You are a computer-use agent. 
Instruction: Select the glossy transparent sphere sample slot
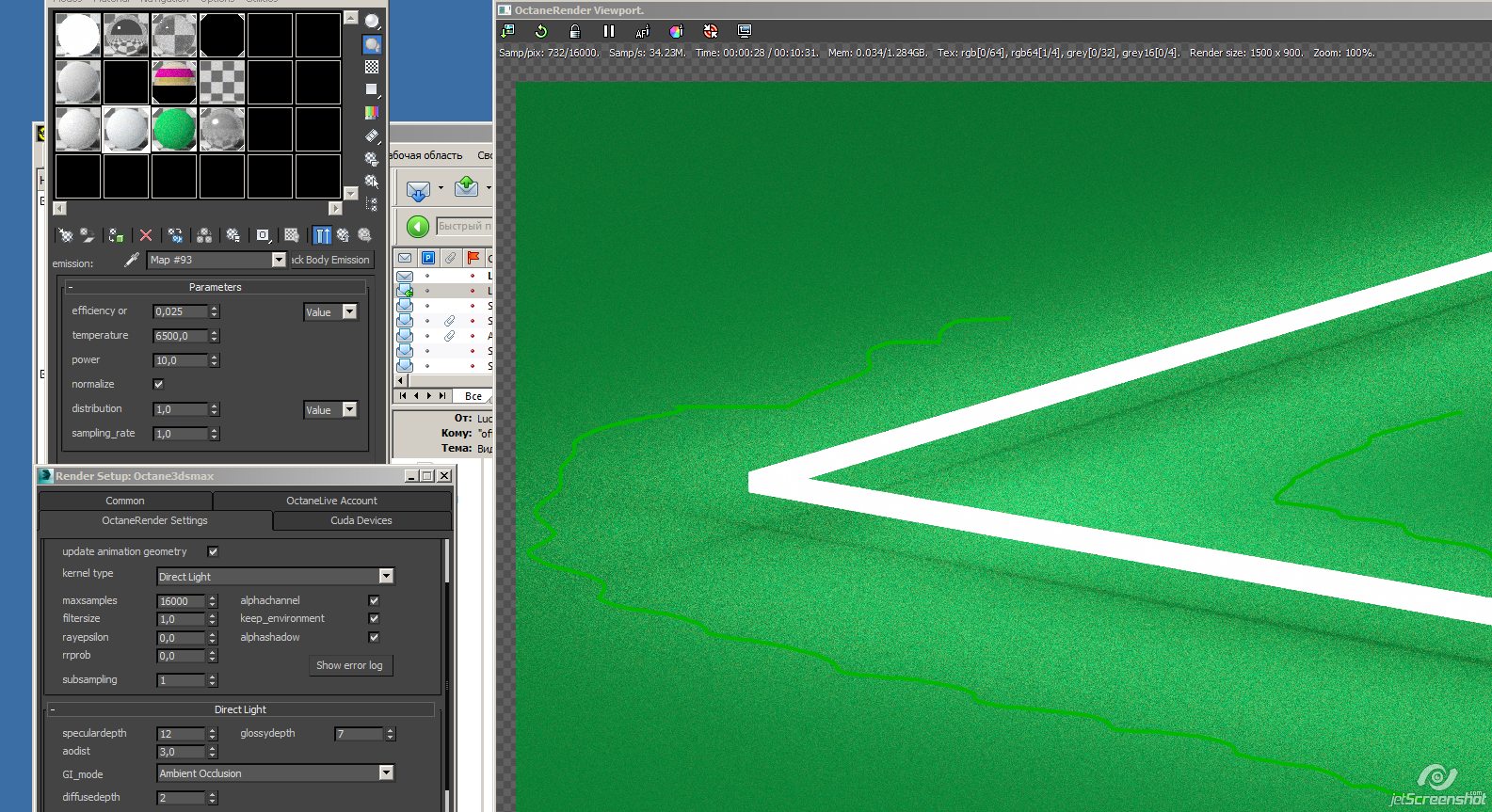pos(222,129)
